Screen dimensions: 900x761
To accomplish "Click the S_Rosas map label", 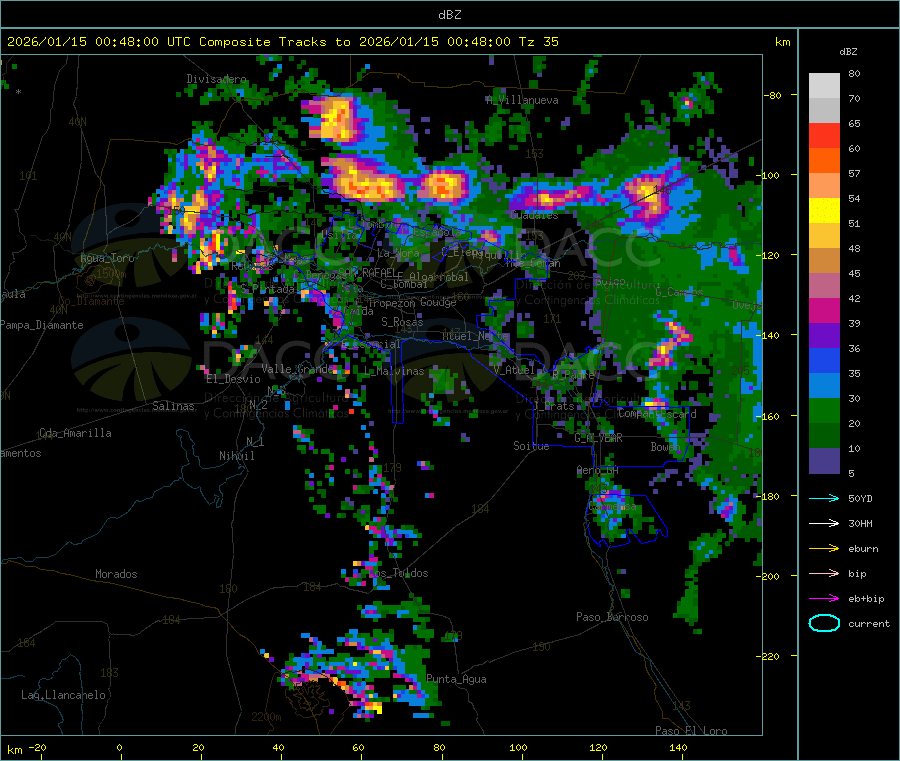I will [402, 322].
